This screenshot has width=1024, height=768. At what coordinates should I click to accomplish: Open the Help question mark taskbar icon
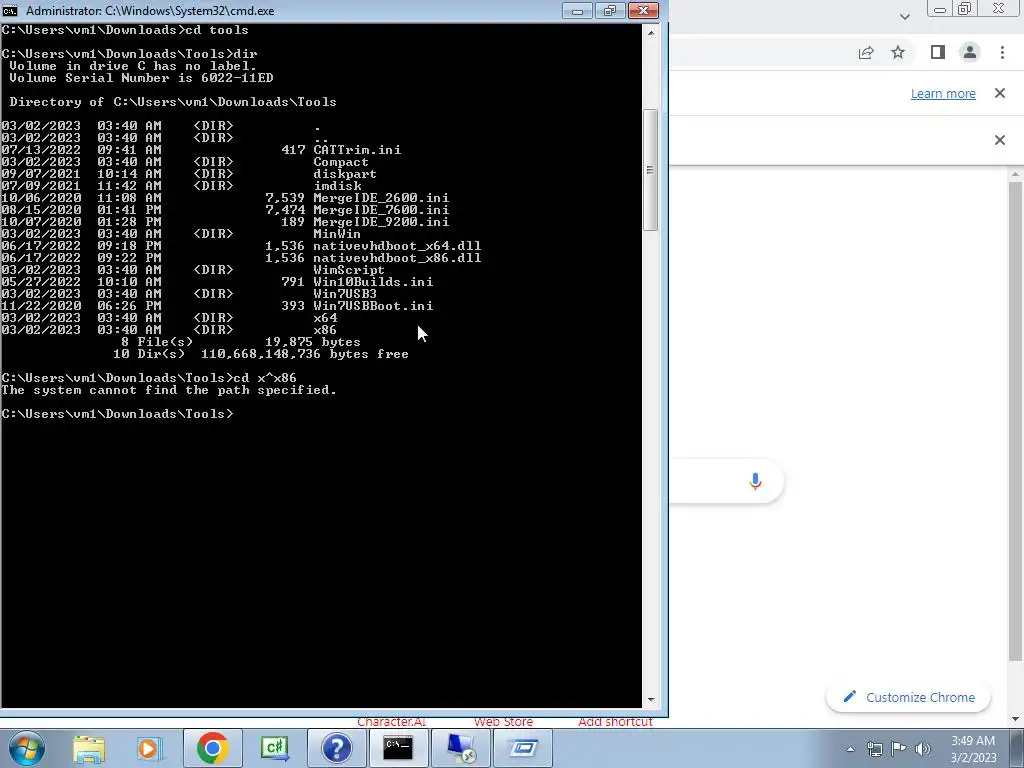pyautogui.click(x=336, y=748)
